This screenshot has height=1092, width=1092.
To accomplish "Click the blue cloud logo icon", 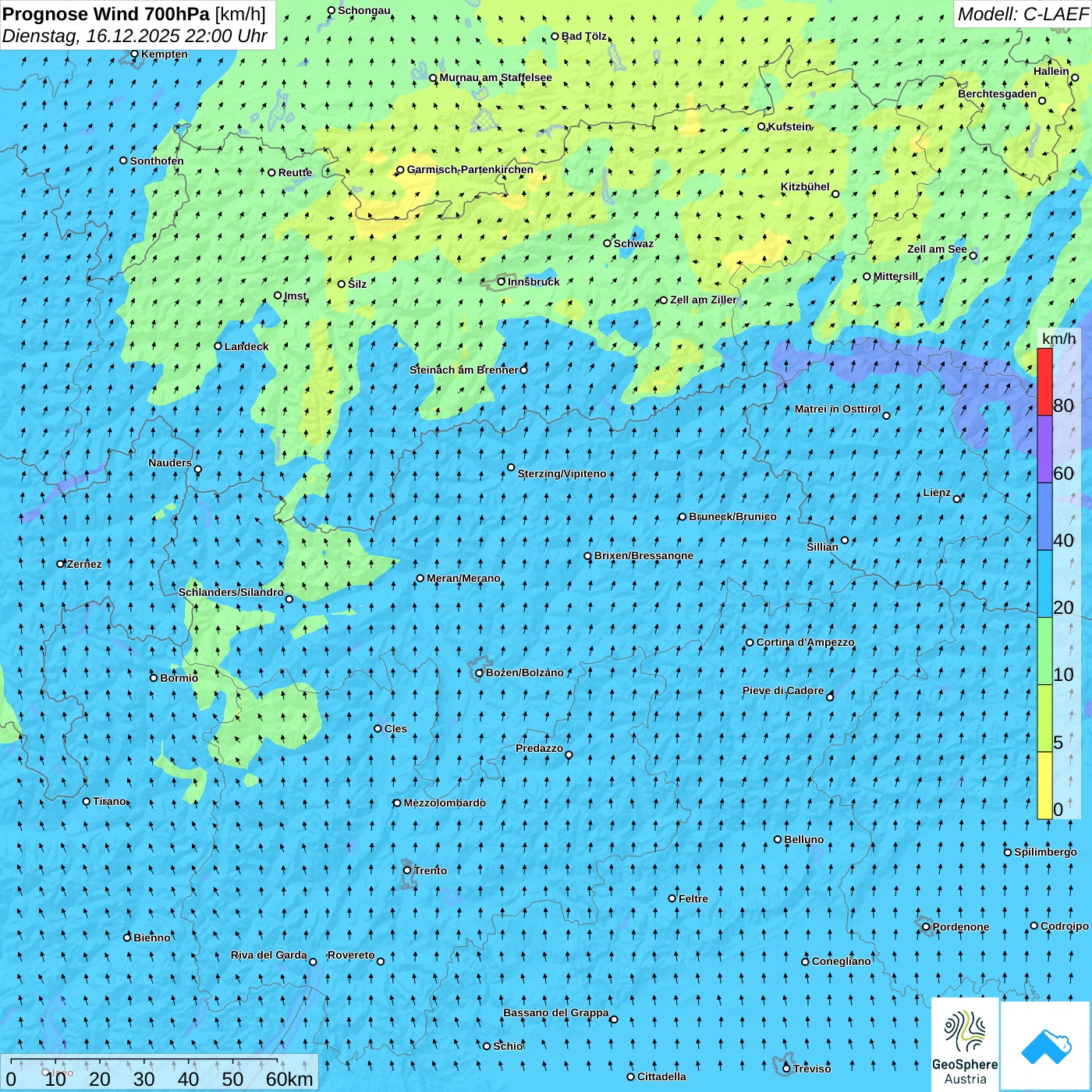I will [x=1046, y=1046].
